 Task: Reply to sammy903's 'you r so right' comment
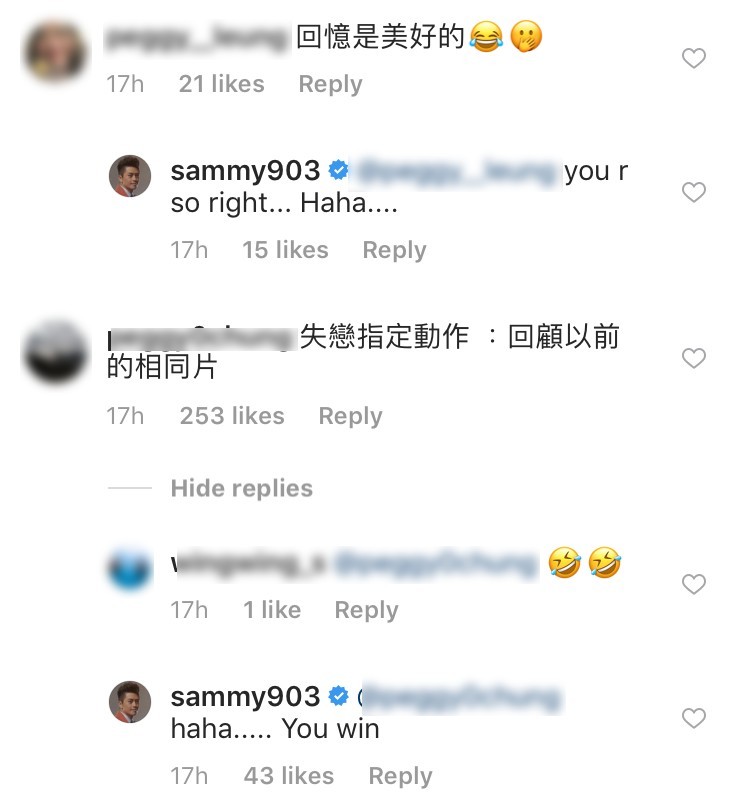pos(394,250)
